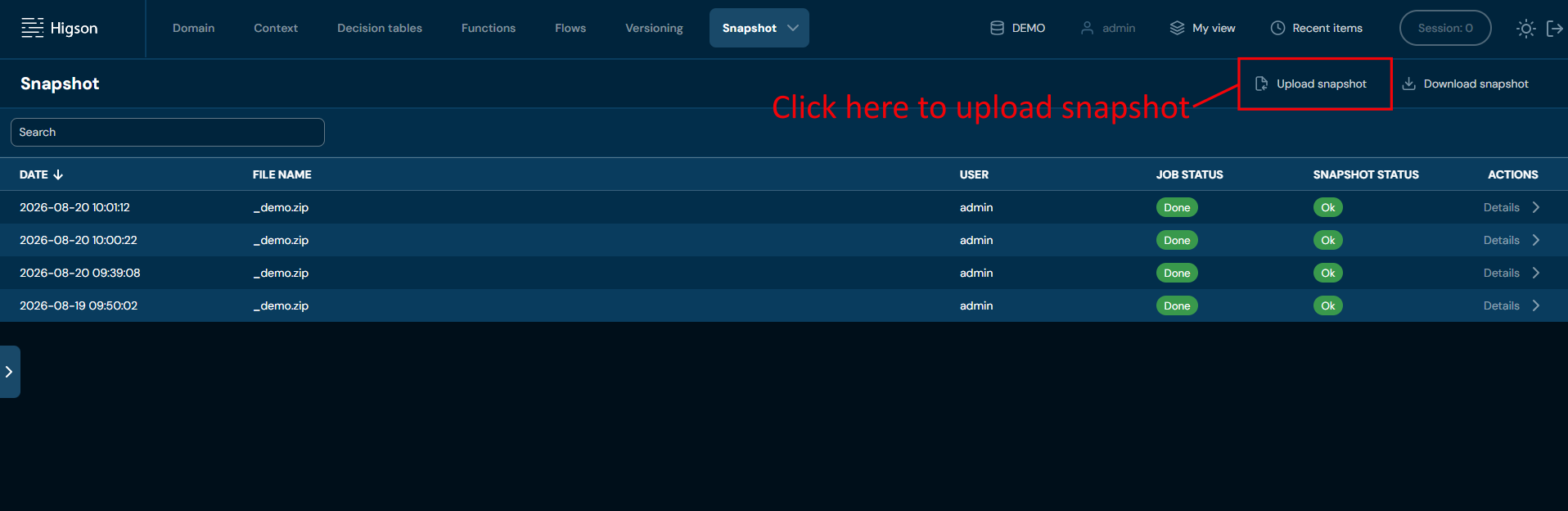Click the admin user profile icon
The width and height of the screenshot is (1568, 511).
pos(1087,28)
